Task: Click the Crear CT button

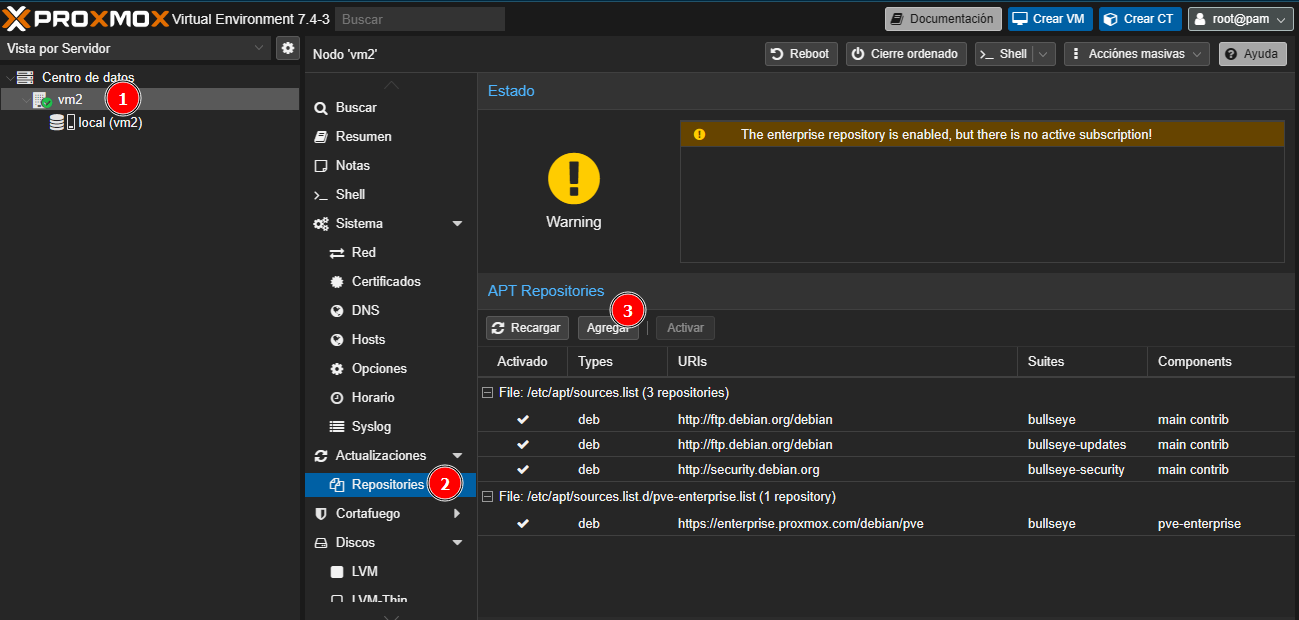Action: (x=1140, y=19)
